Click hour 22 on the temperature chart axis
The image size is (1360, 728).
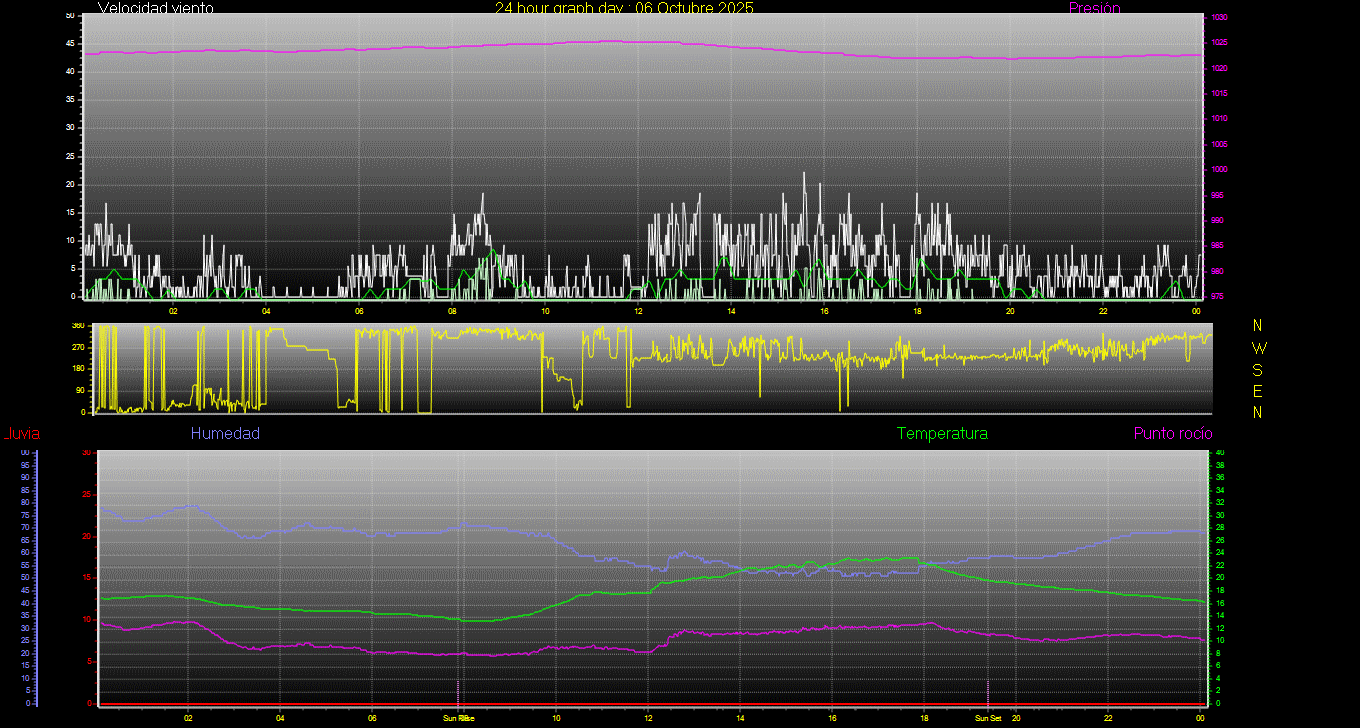[x=1108, y=718]
